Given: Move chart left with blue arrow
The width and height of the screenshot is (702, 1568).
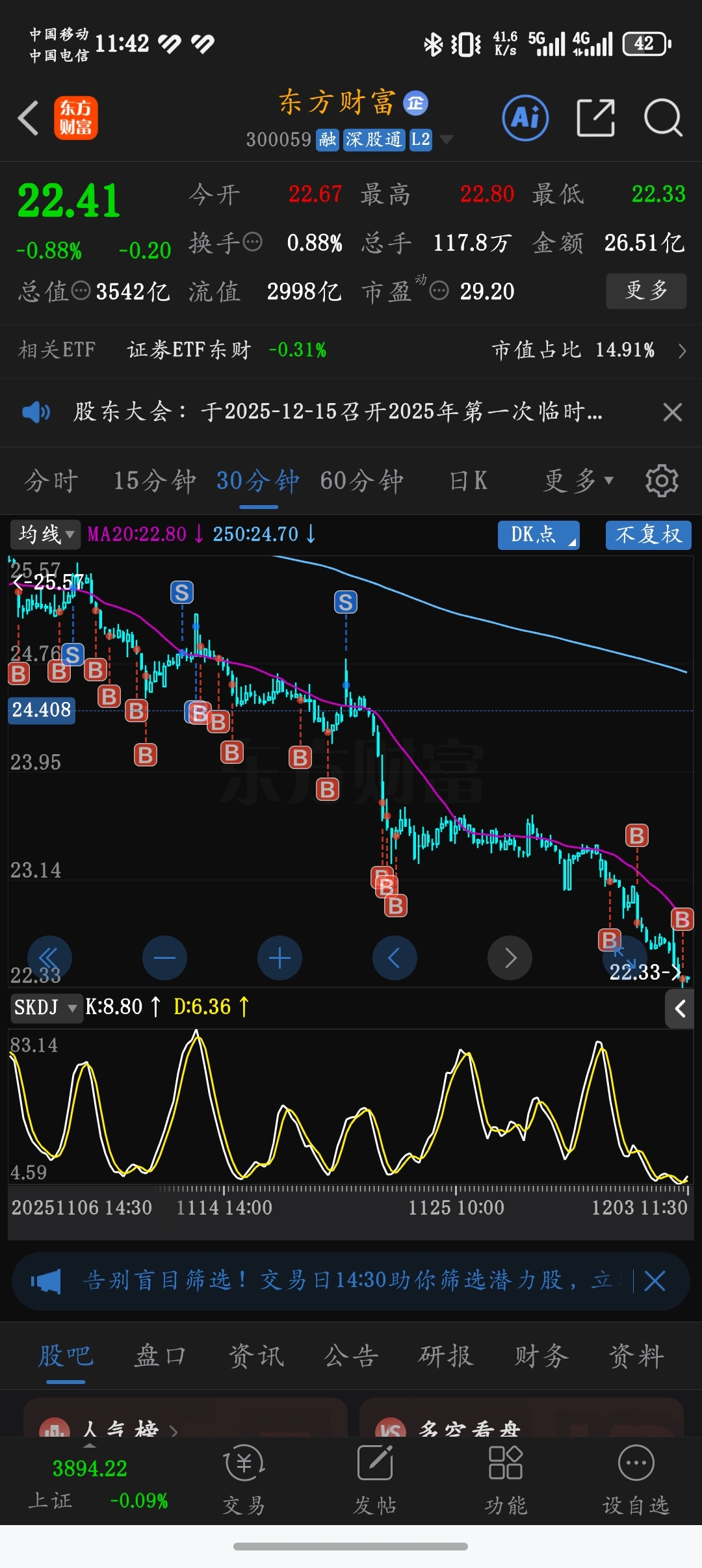Looking at the screenshot, I should coord(395,958).
